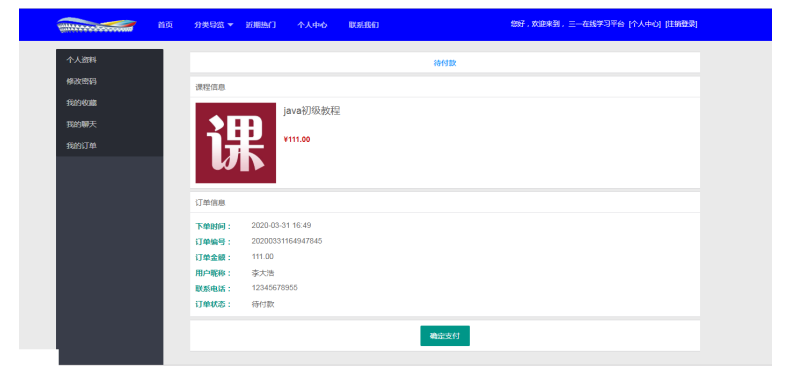The width and height of the screenshot is (795, 378).
Task: Click the 联系电话 field label
Action: pyautogui.click(x=213, y=288)
